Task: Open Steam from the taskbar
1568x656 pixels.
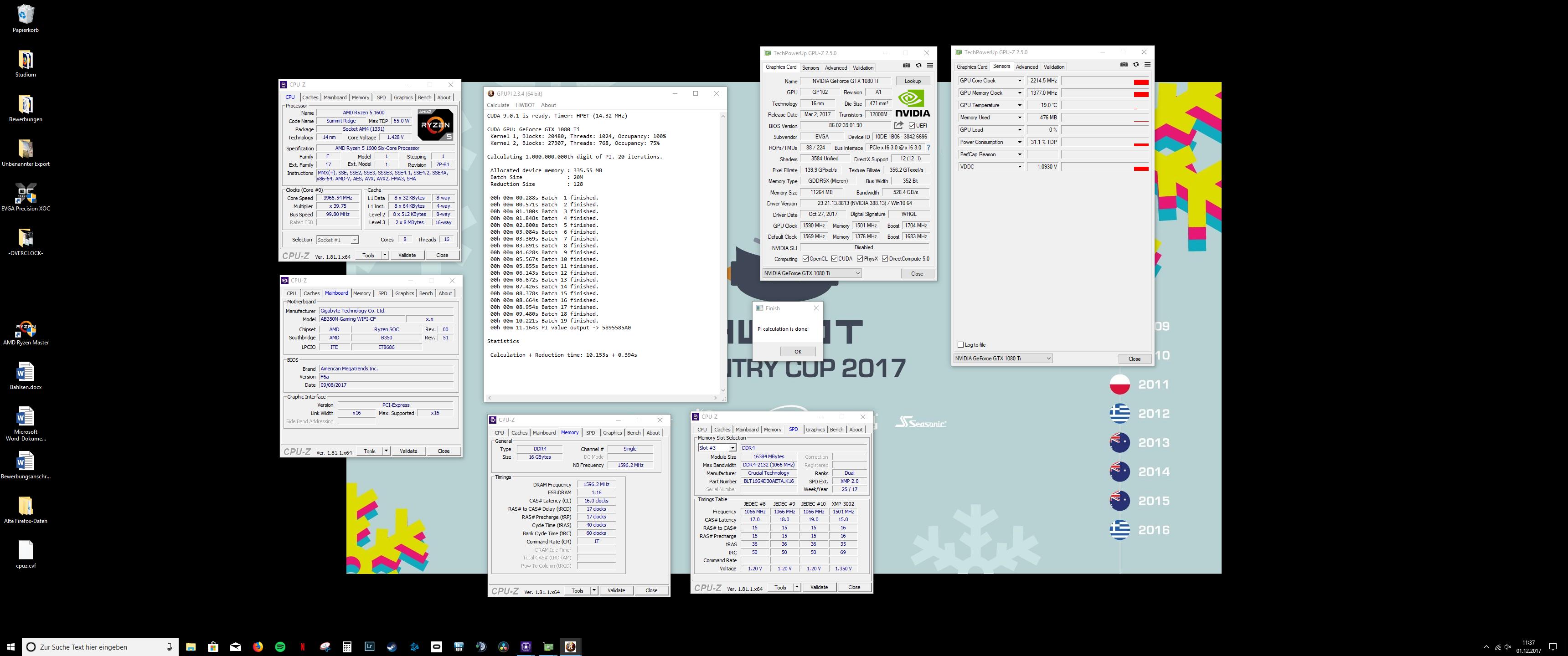Action: (392, 647)
